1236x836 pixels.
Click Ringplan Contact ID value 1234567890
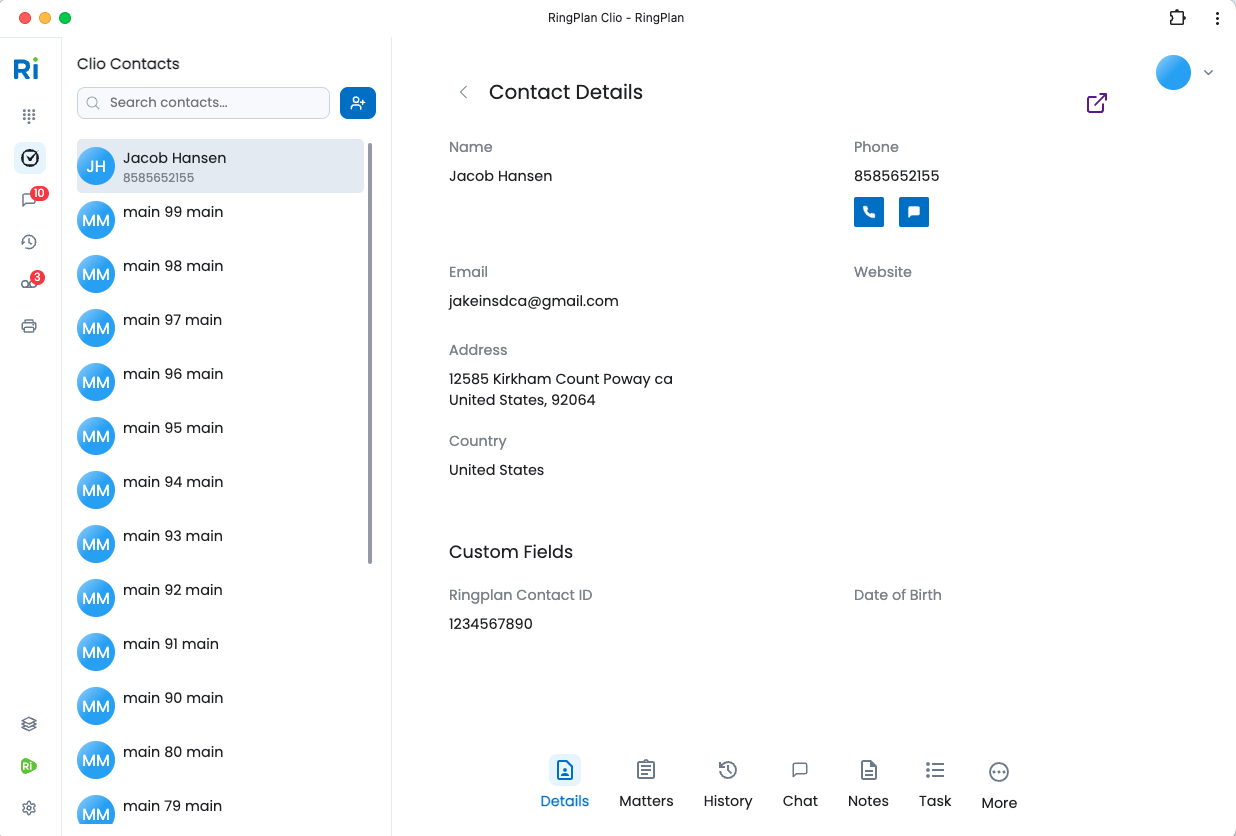[x=491, y=624]
